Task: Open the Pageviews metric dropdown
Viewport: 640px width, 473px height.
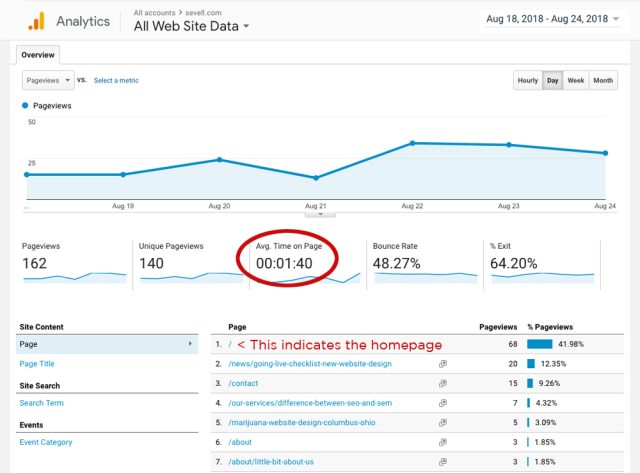Action: (48, 80)
